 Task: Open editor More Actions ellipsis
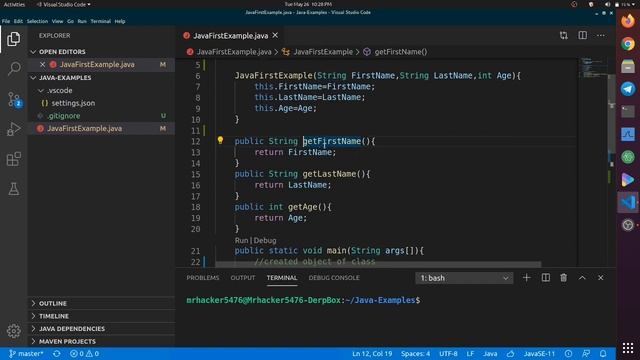pos(601,36)
